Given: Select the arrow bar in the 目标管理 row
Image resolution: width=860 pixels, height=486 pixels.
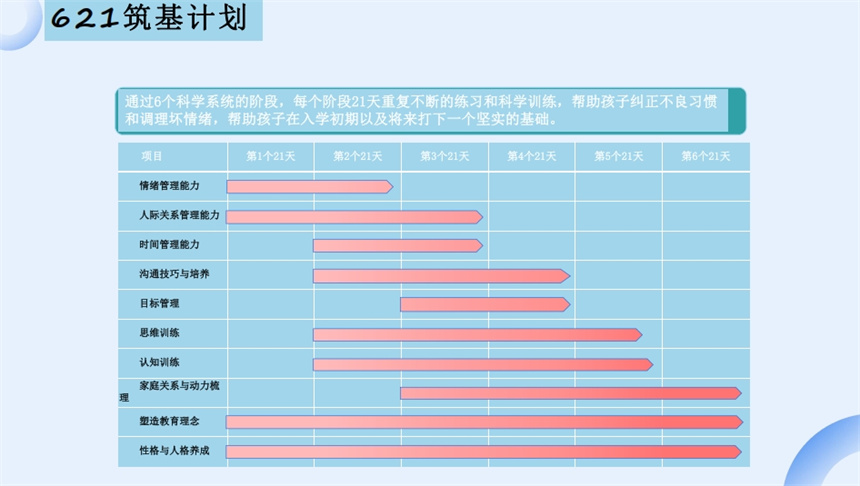Looking at the screenshot, I should tap(485, 304).
